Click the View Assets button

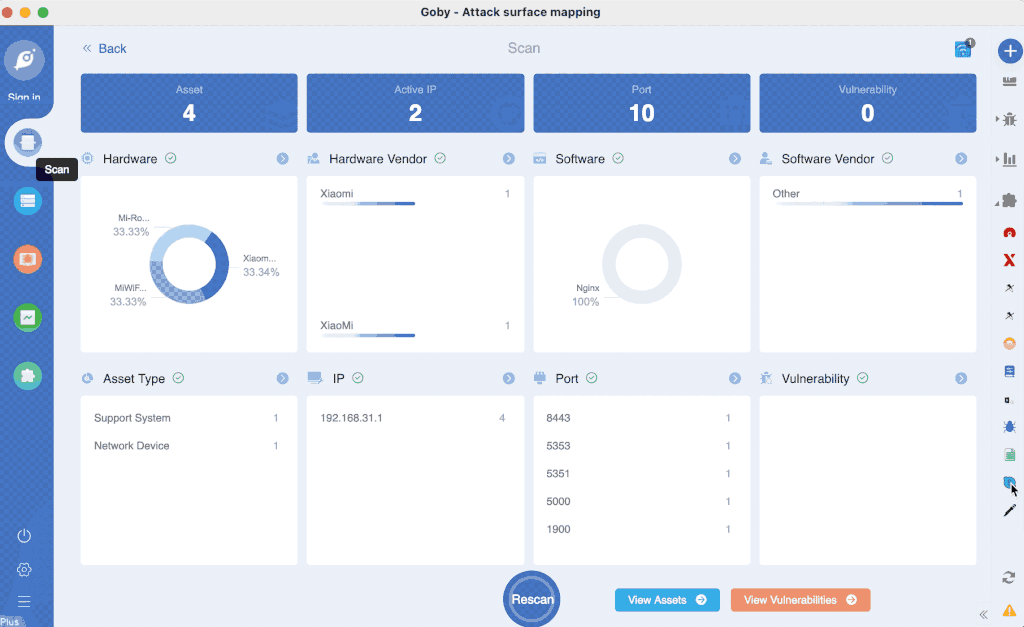coord(667,600)
